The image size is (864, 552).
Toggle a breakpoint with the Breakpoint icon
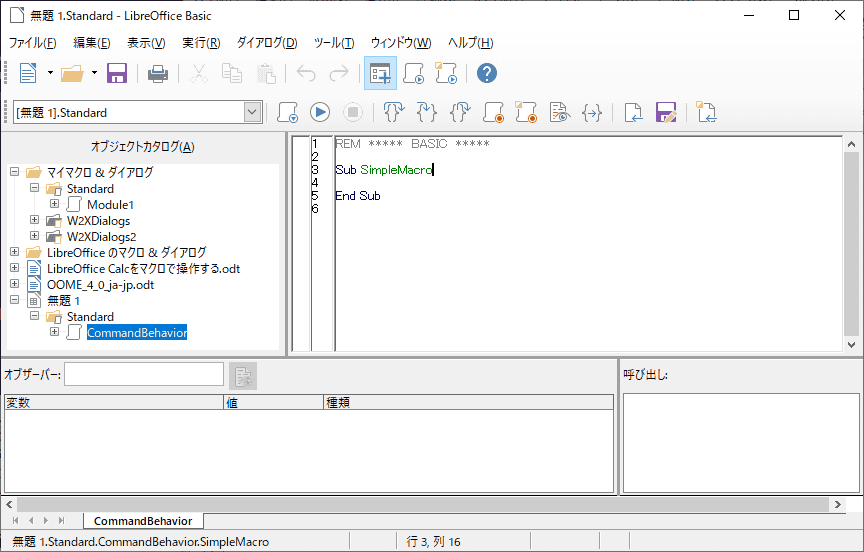click(x=493, y=112)
